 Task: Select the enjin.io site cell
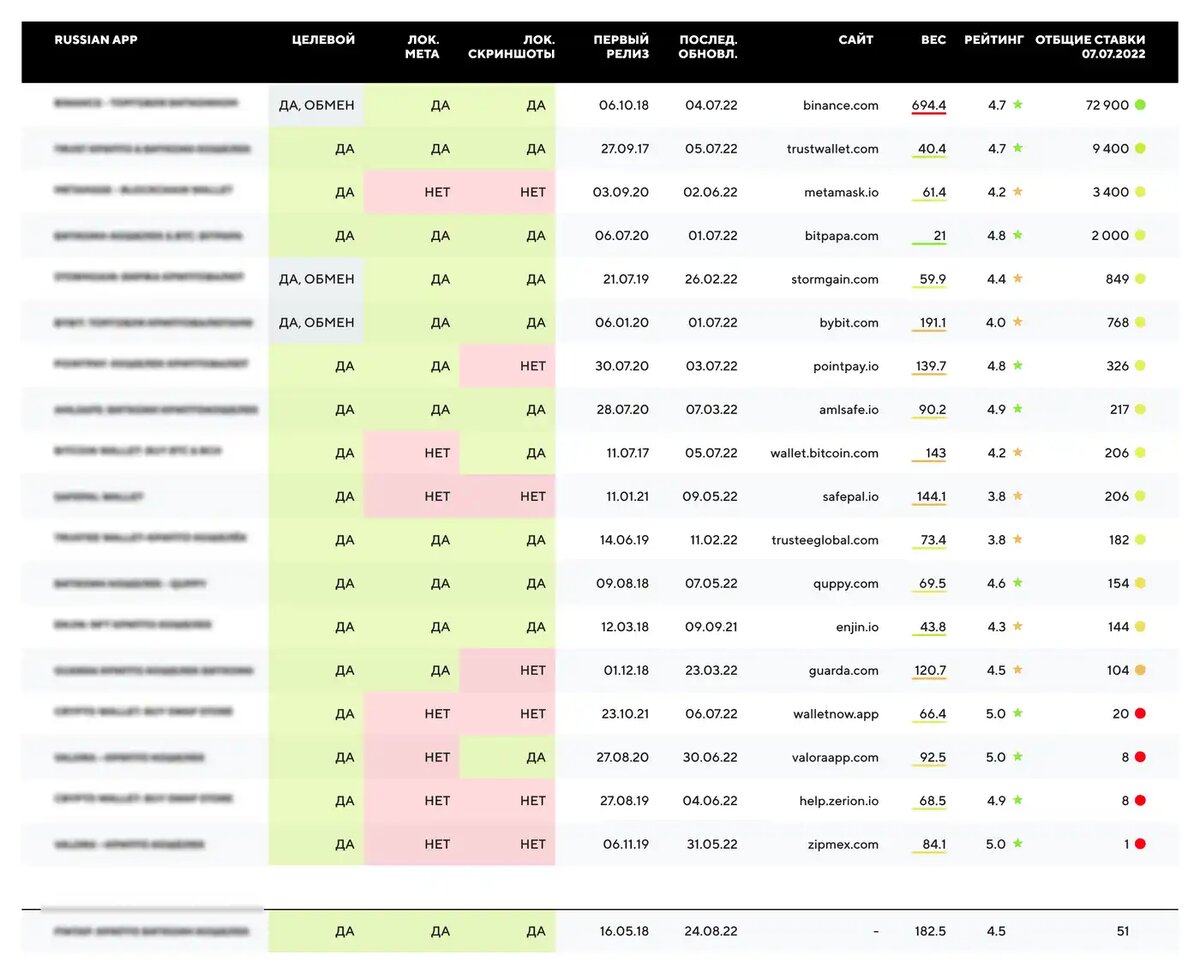coord(856,627)
